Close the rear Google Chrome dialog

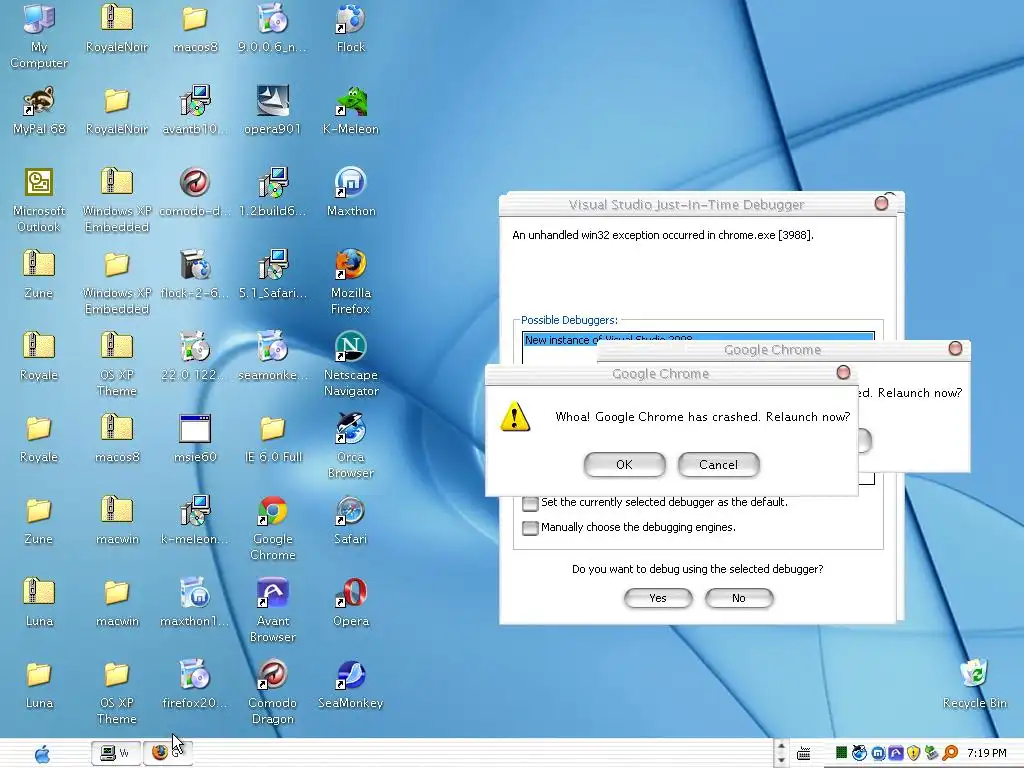pos(955,348)
